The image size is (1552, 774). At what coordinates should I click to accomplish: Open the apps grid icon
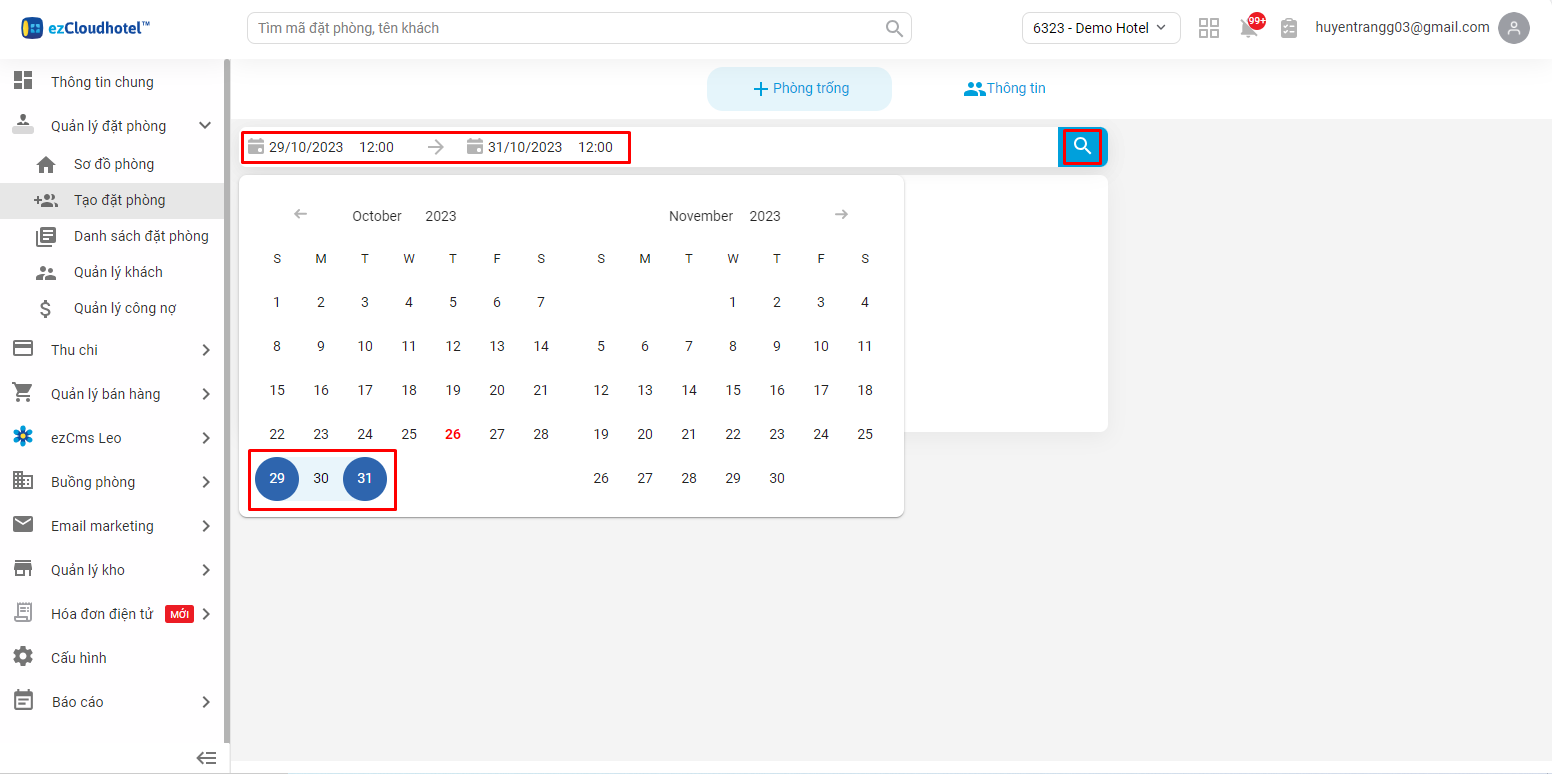click(1209, 28)
